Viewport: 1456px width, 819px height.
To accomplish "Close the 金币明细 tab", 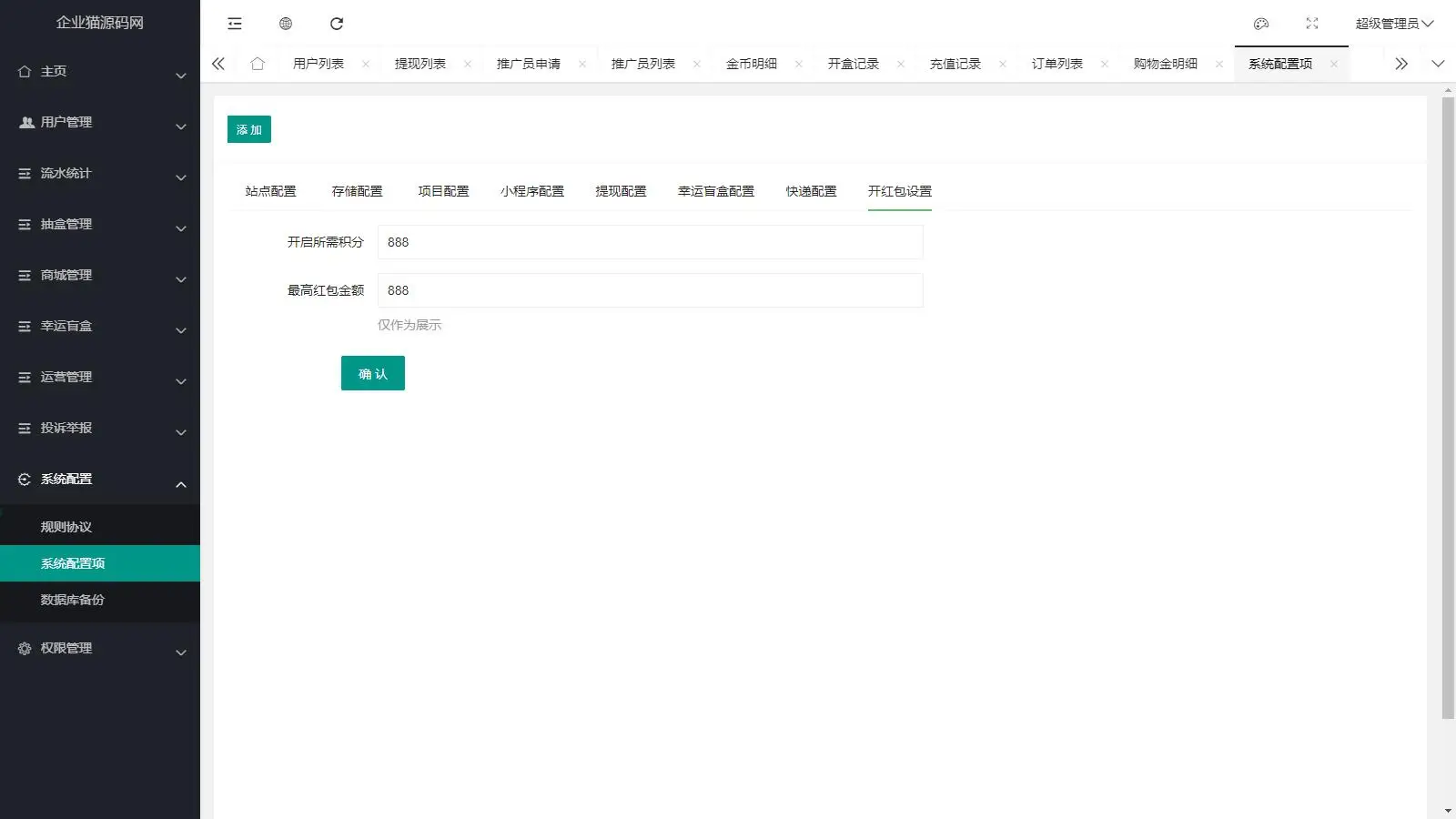I will tap(798, 63).
